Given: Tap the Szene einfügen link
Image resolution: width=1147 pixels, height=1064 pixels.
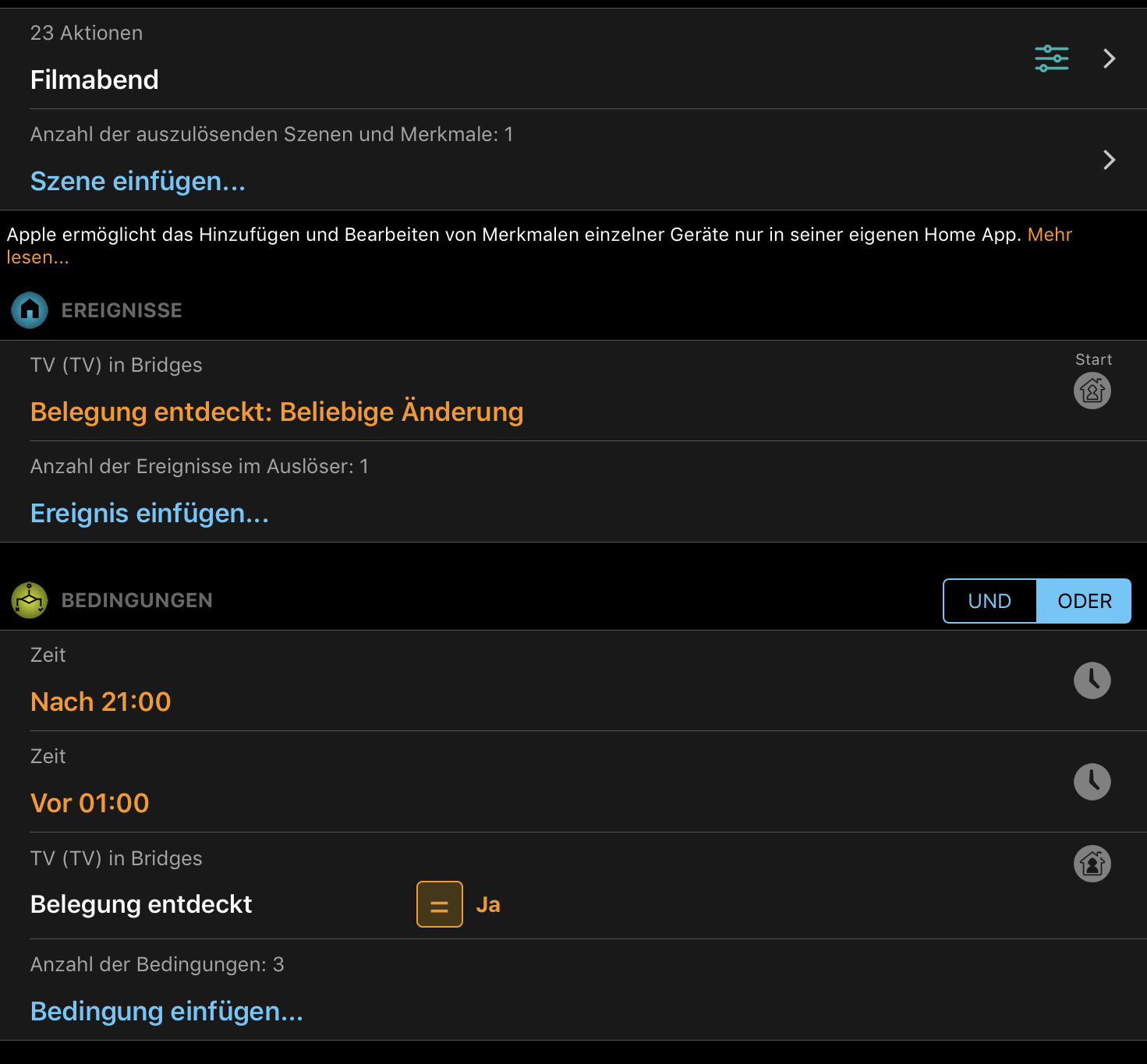Looking at the screenshot, I should 137,182.
